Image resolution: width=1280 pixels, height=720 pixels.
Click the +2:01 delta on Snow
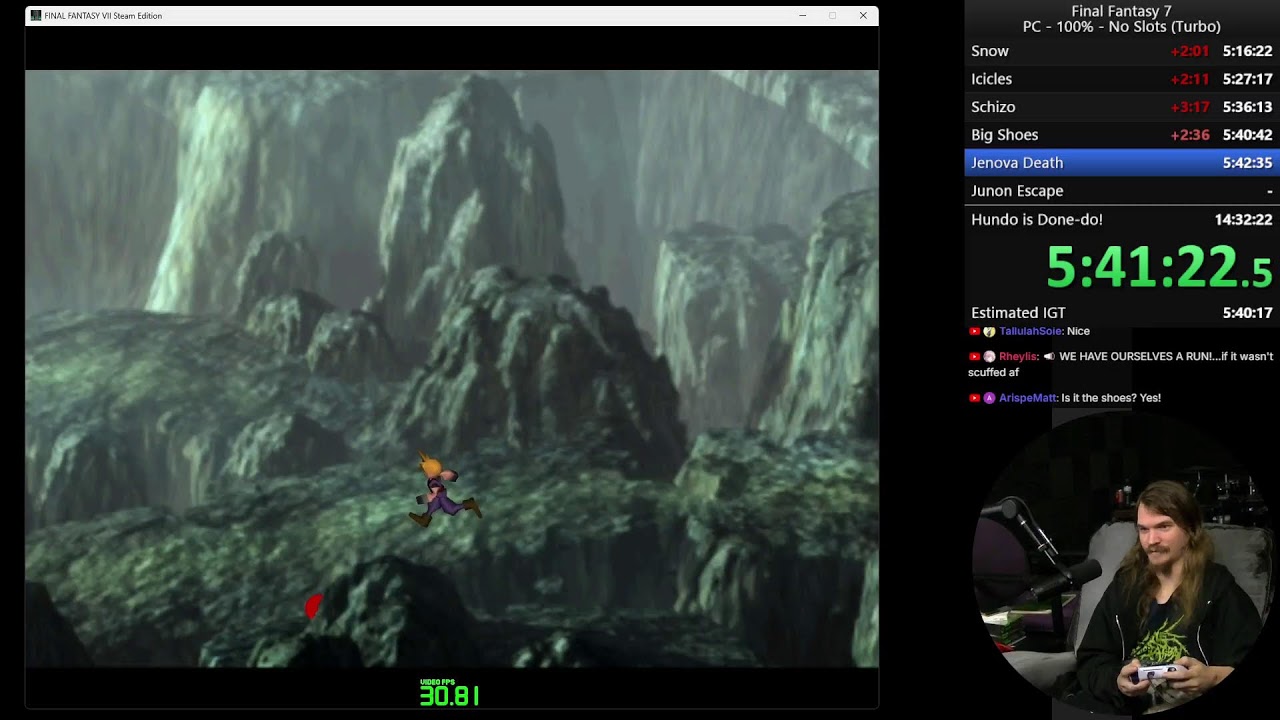point(1190,51)
